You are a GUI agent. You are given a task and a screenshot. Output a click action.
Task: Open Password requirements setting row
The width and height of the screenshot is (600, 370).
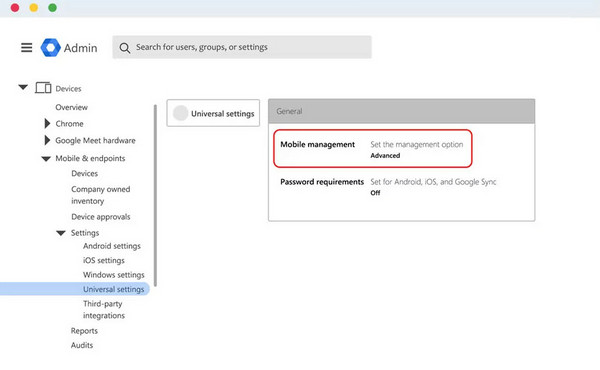click(x=388, y=187)
